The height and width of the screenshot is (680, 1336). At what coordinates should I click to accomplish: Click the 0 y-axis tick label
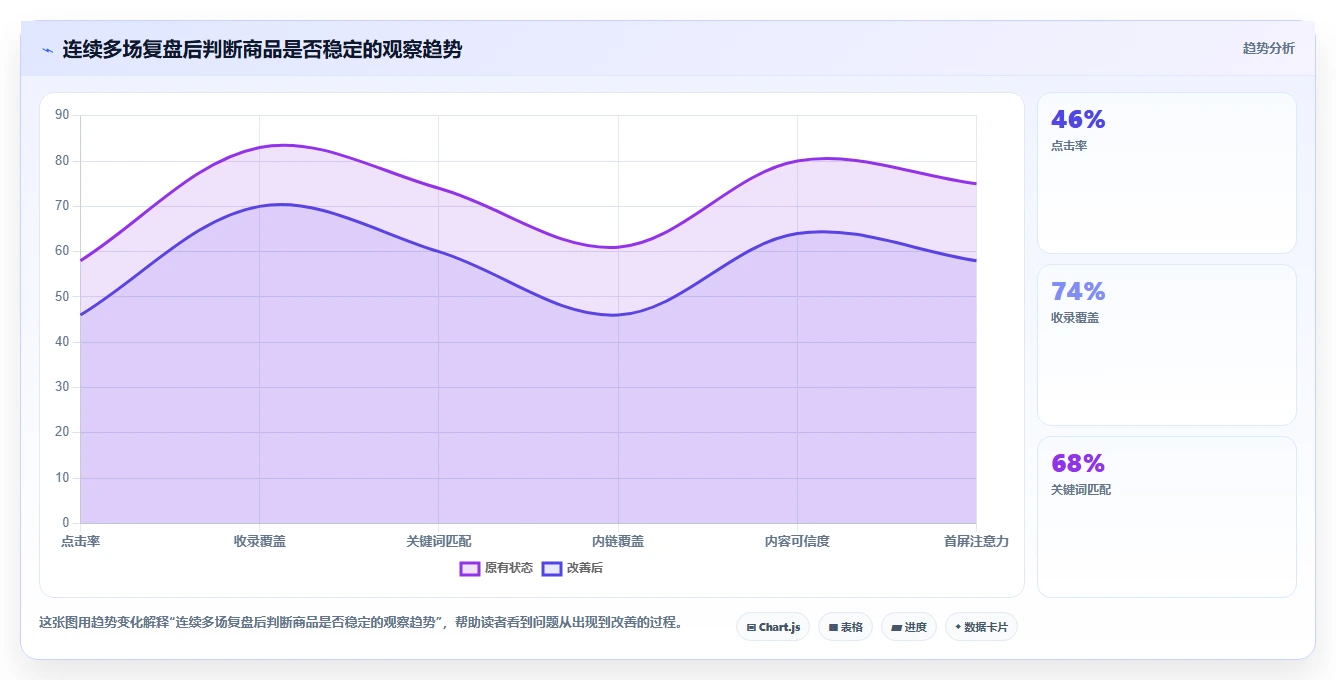tap(66, 522)
